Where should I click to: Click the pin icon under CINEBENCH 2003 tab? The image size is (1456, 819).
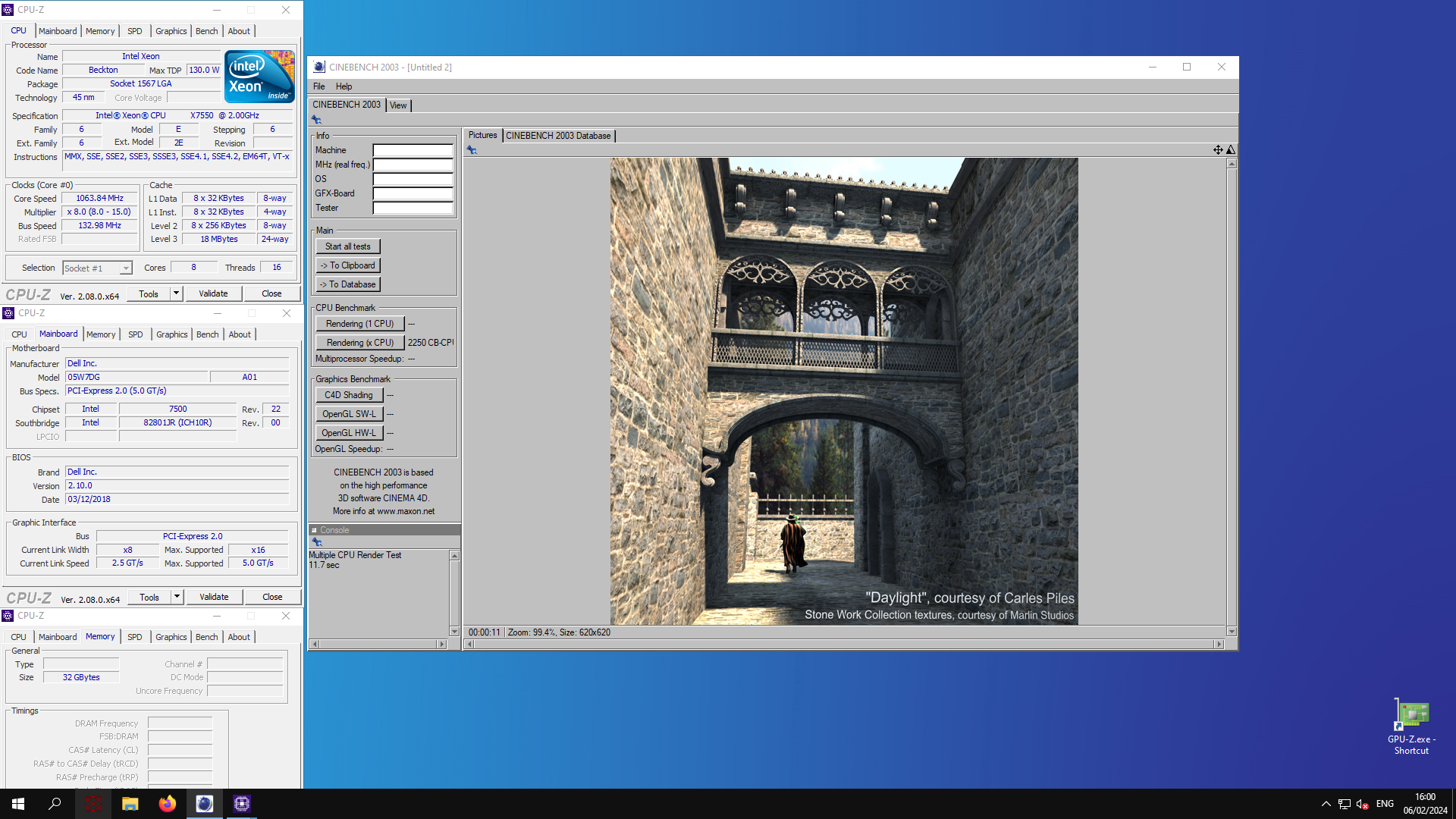click(x=317, y=120)
